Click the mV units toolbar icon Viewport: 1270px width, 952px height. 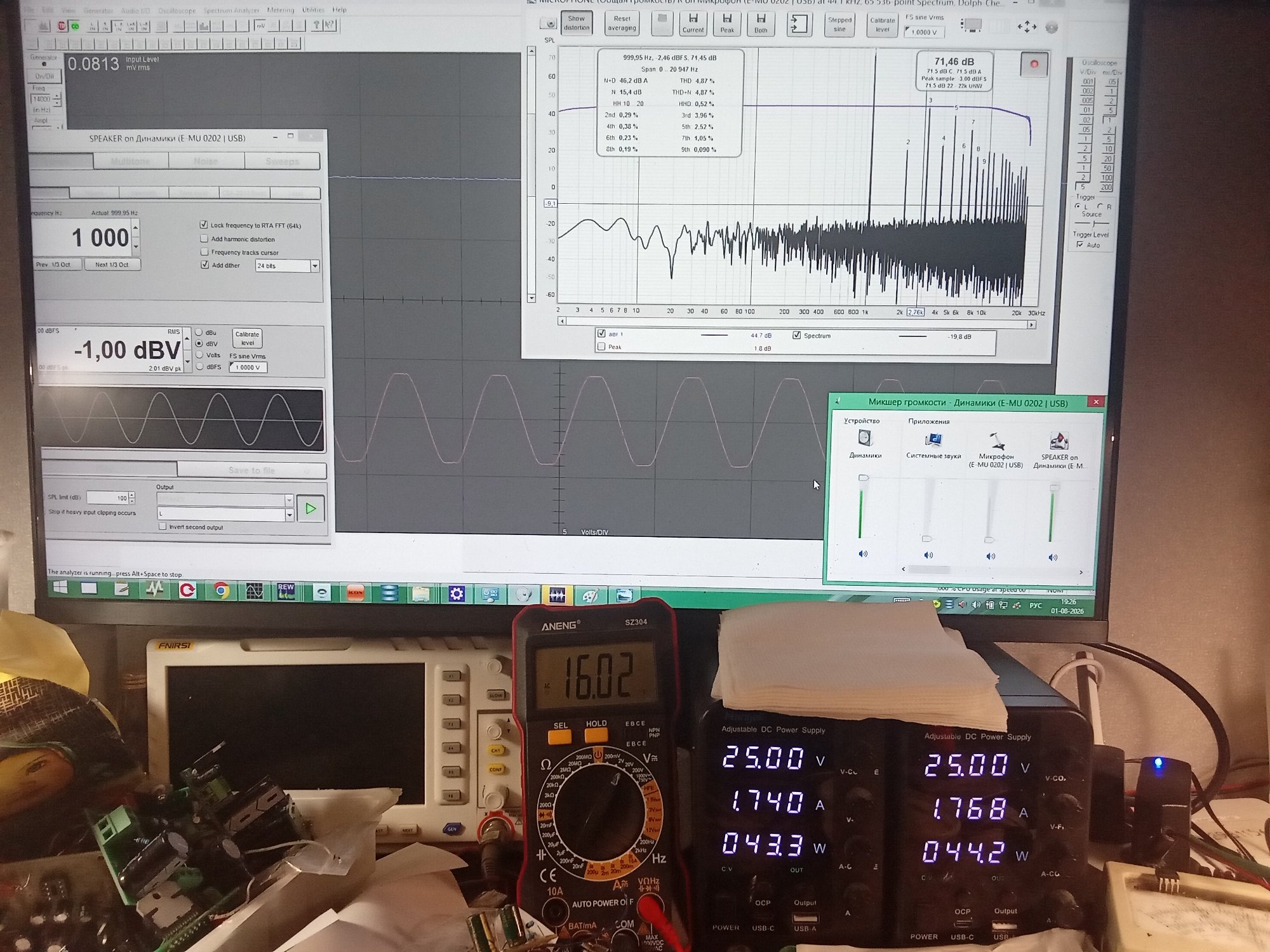coord(260,25)
